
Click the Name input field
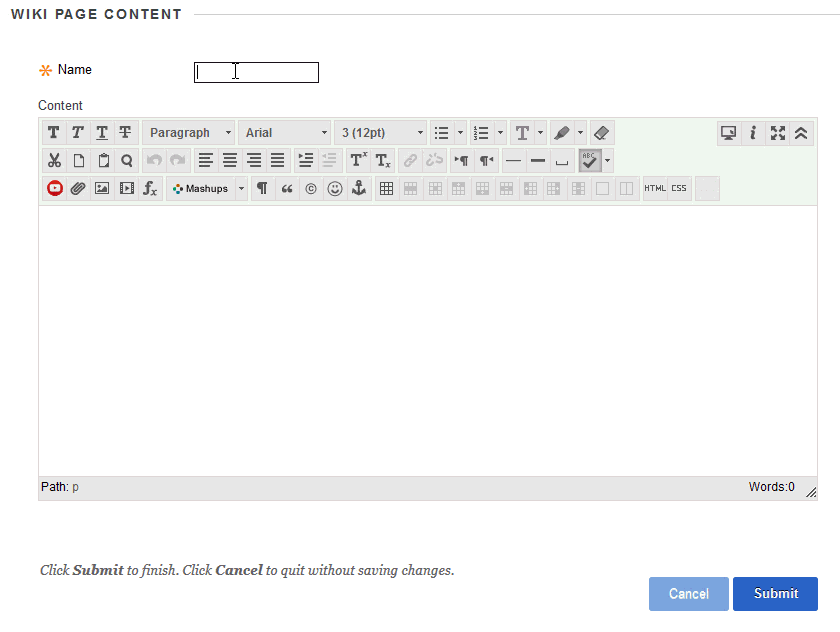pyautogui.click(x=256, y=72)
